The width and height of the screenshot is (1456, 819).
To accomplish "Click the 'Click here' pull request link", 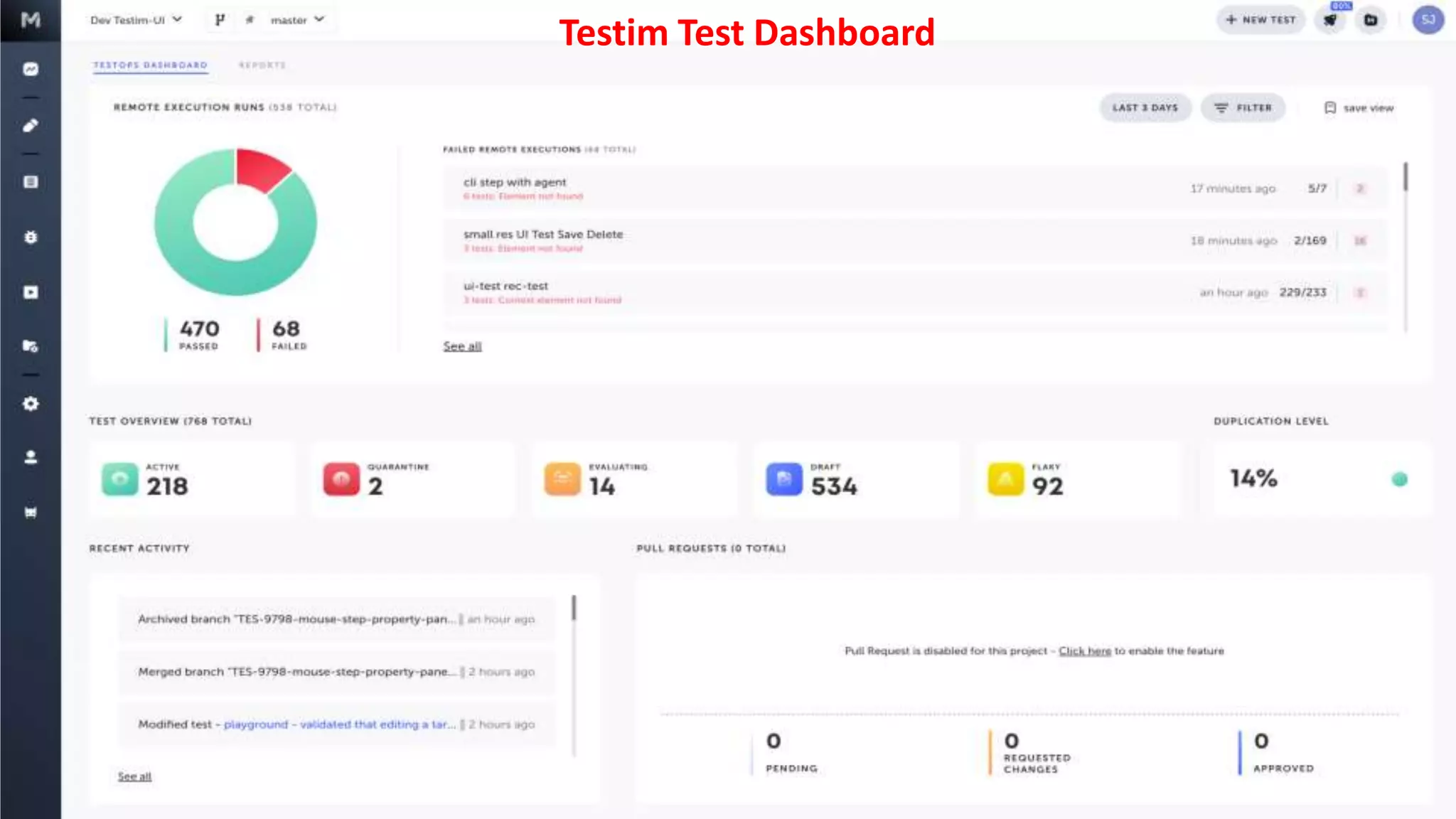I will coord(1084,651).
